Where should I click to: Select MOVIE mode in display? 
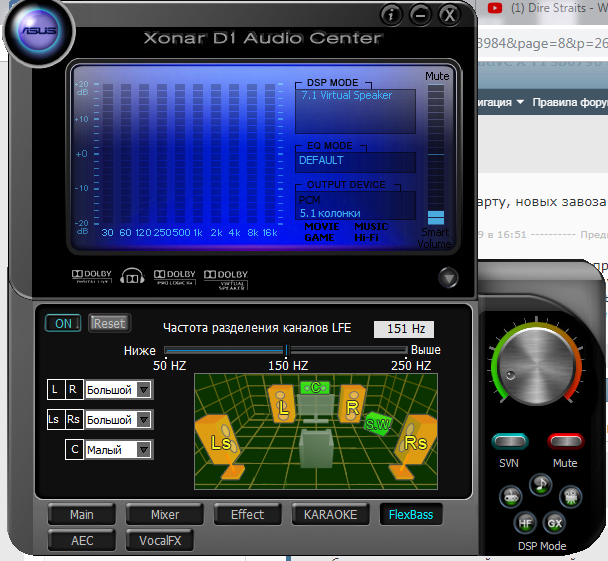tap(321, 226)
